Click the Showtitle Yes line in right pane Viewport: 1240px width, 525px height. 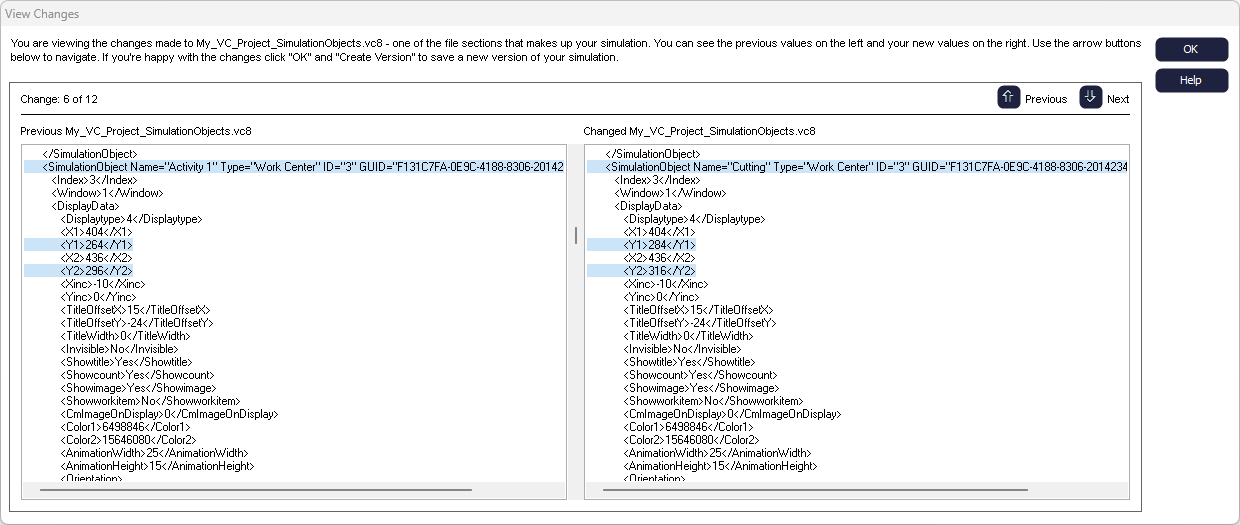(x=690, y=362)
